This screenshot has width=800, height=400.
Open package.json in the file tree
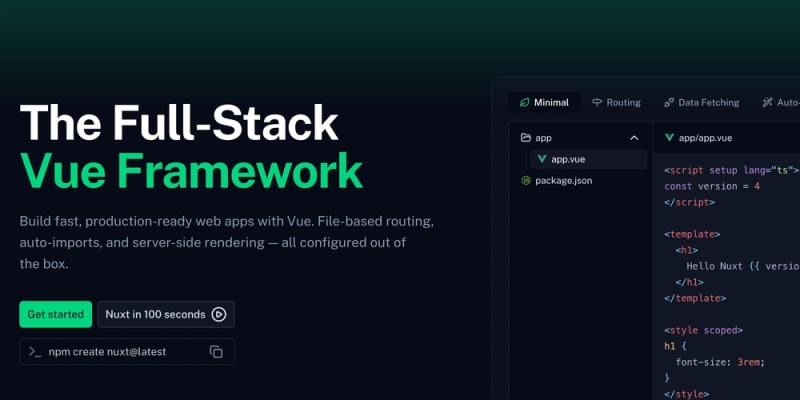click(x=566, y=180)
